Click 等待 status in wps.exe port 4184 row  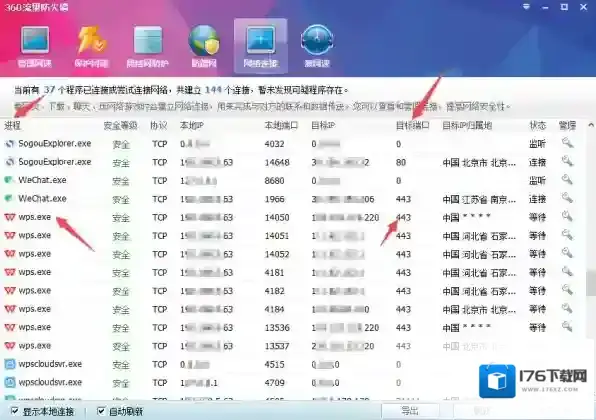coord(537,309)
